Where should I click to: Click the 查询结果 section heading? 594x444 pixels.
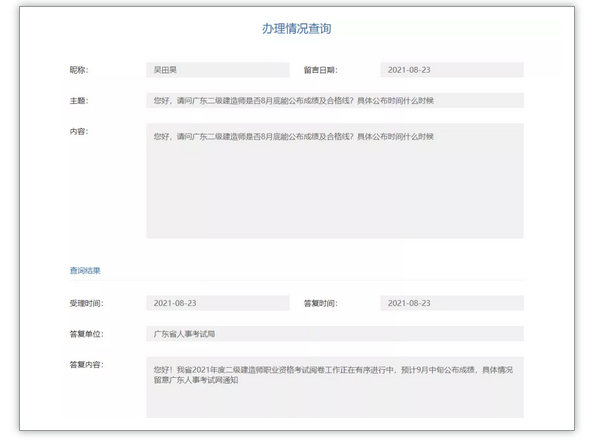click(85, 270)
